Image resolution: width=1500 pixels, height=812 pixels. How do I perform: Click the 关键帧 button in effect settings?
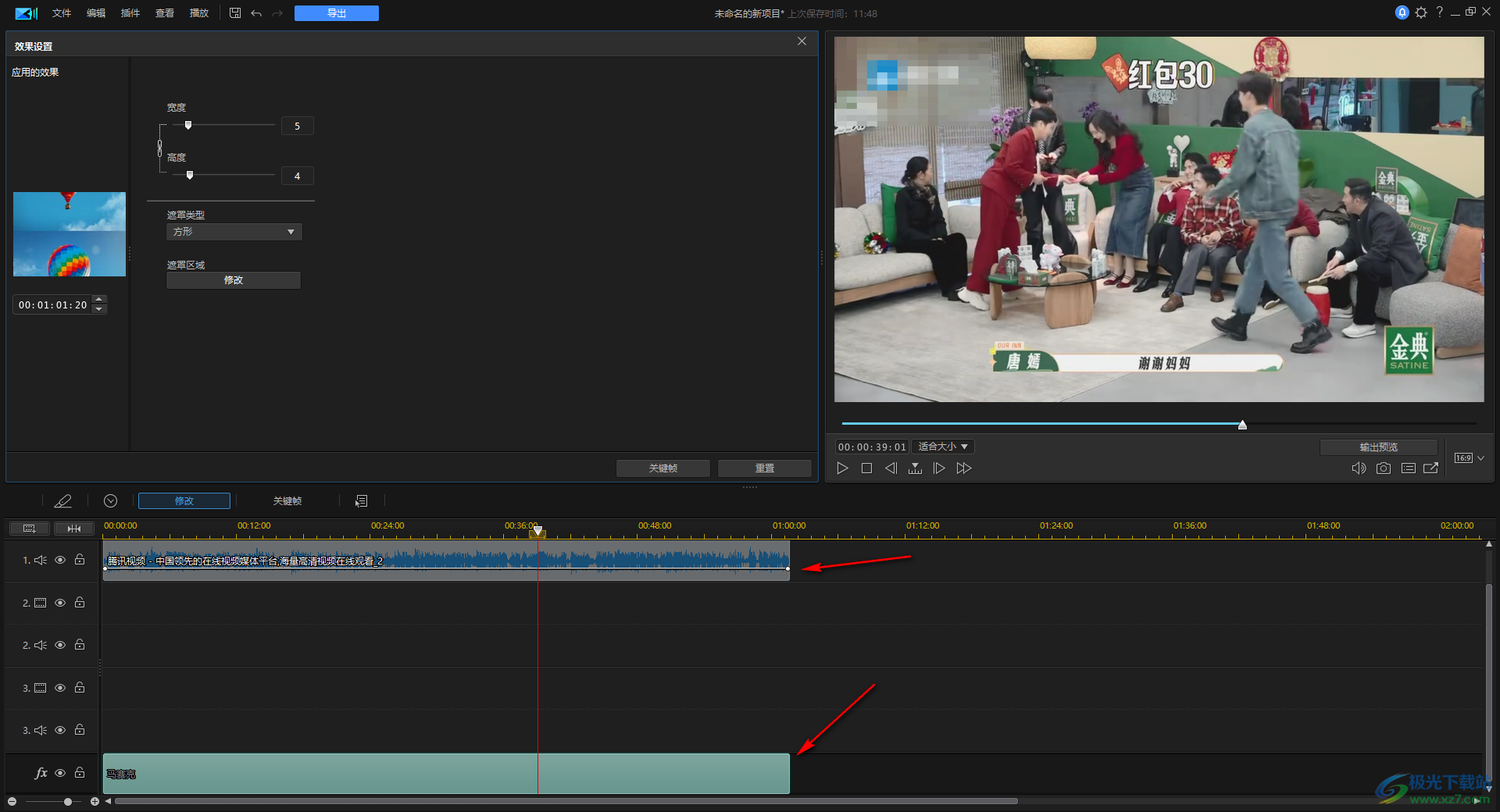663,468
